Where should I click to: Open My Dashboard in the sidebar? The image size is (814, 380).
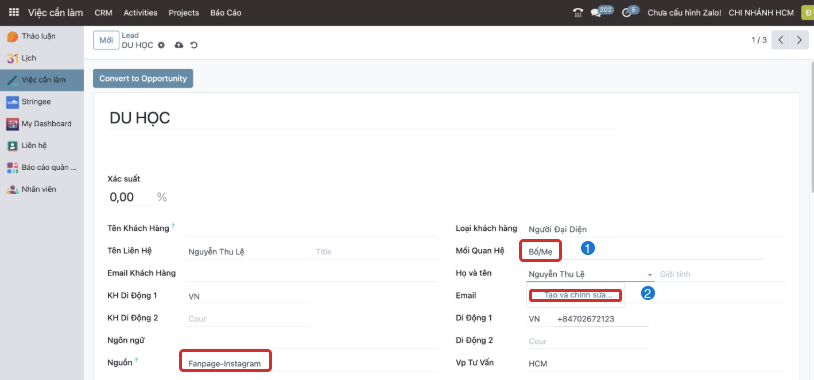coord(42,124)
